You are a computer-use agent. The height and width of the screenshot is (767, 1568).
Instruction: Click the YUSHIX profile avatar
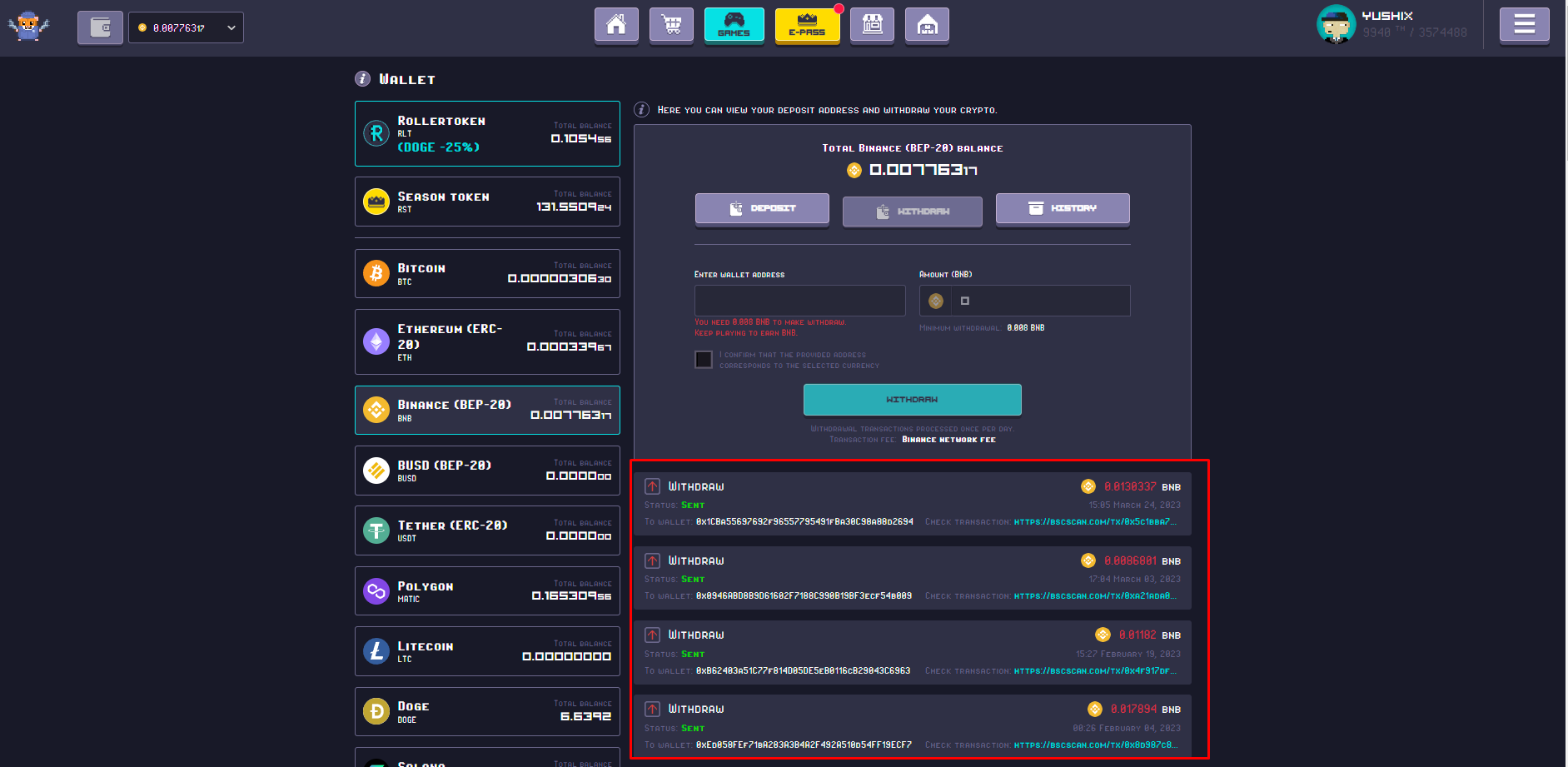tap(1336, 24)
